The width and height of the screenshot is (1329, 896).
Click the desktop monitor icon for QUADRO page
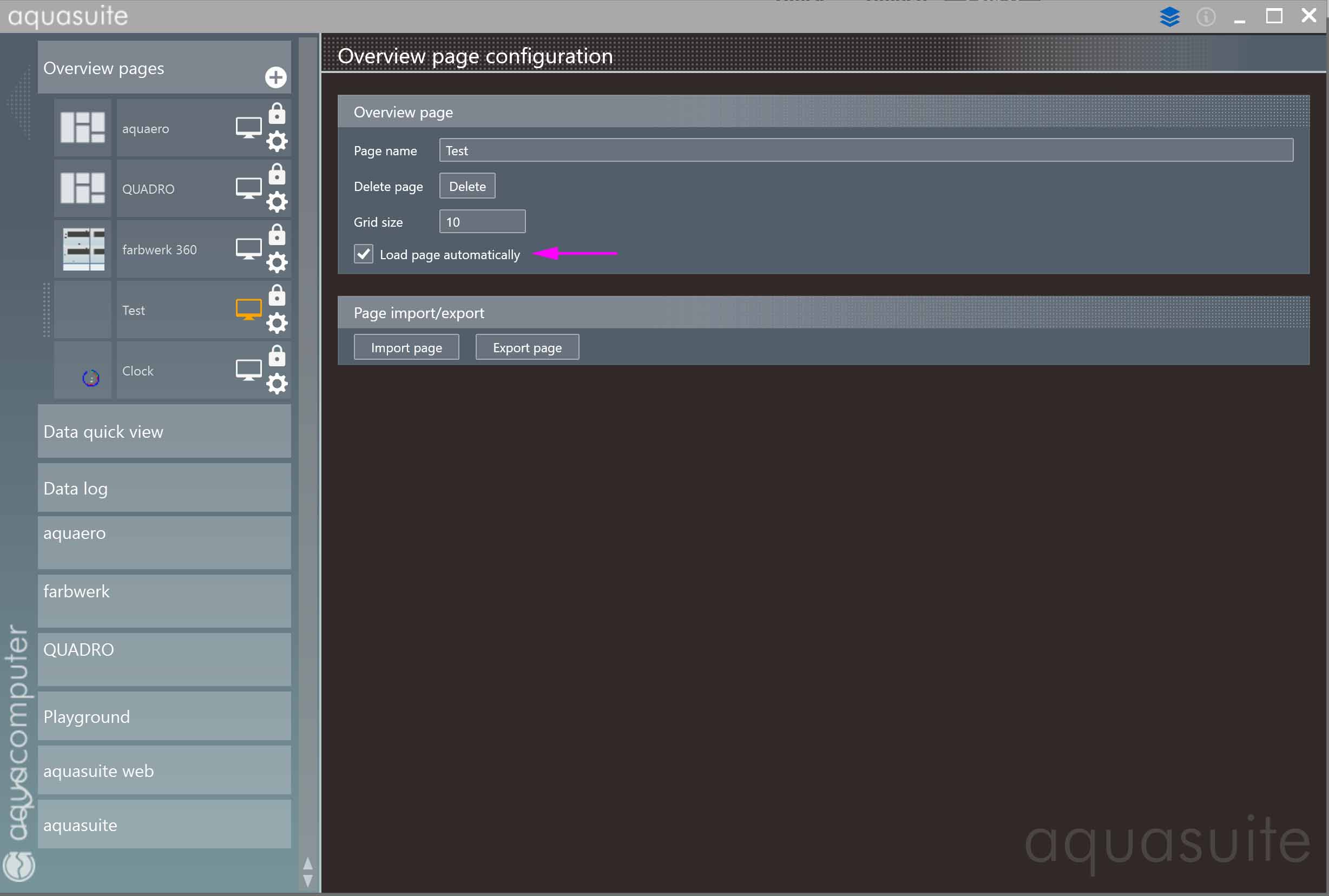coord(248,188)
